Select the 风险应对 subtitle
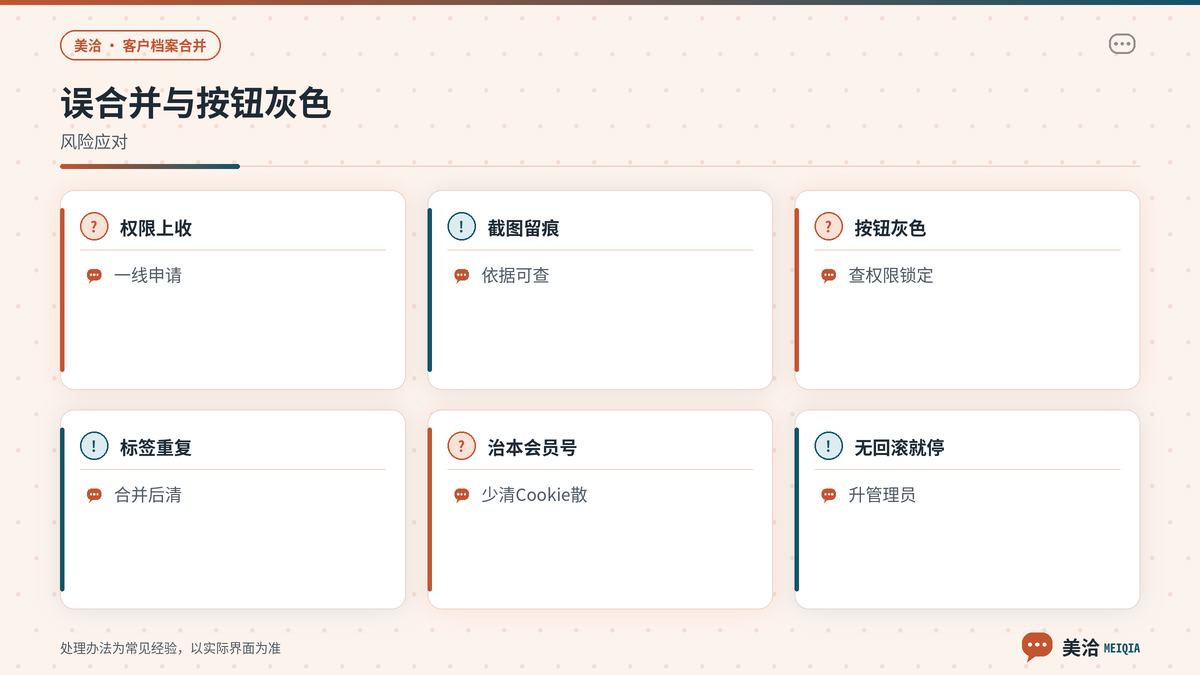The width and height of the screenshot is (1200, 675). point(94,142)
